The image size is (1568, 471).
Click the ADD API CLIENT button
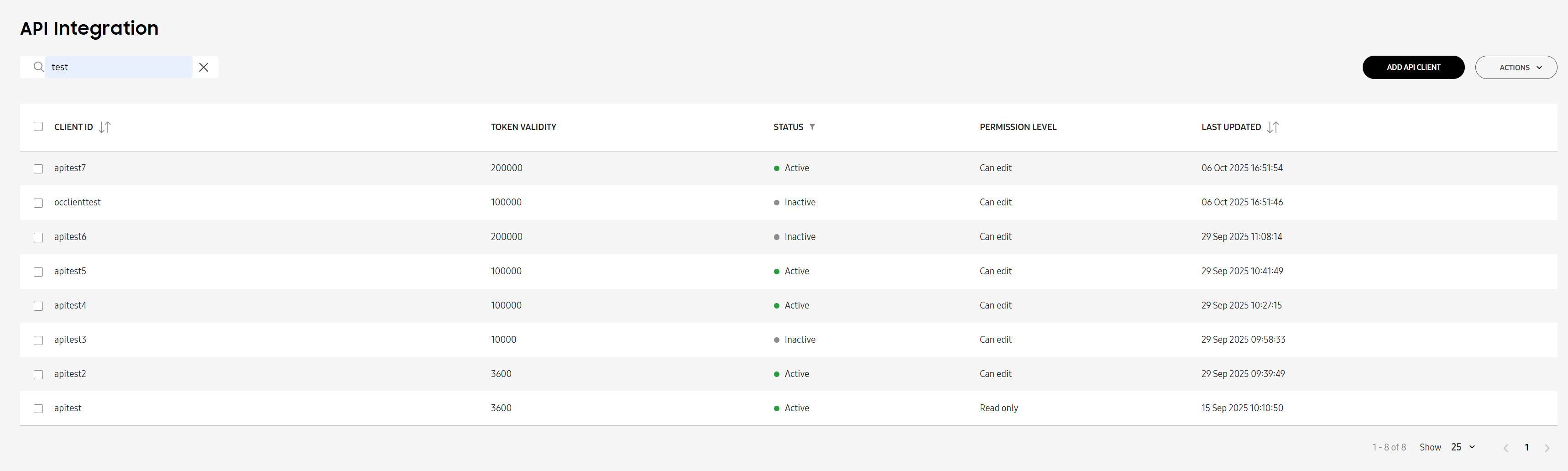coord(1413,67)
